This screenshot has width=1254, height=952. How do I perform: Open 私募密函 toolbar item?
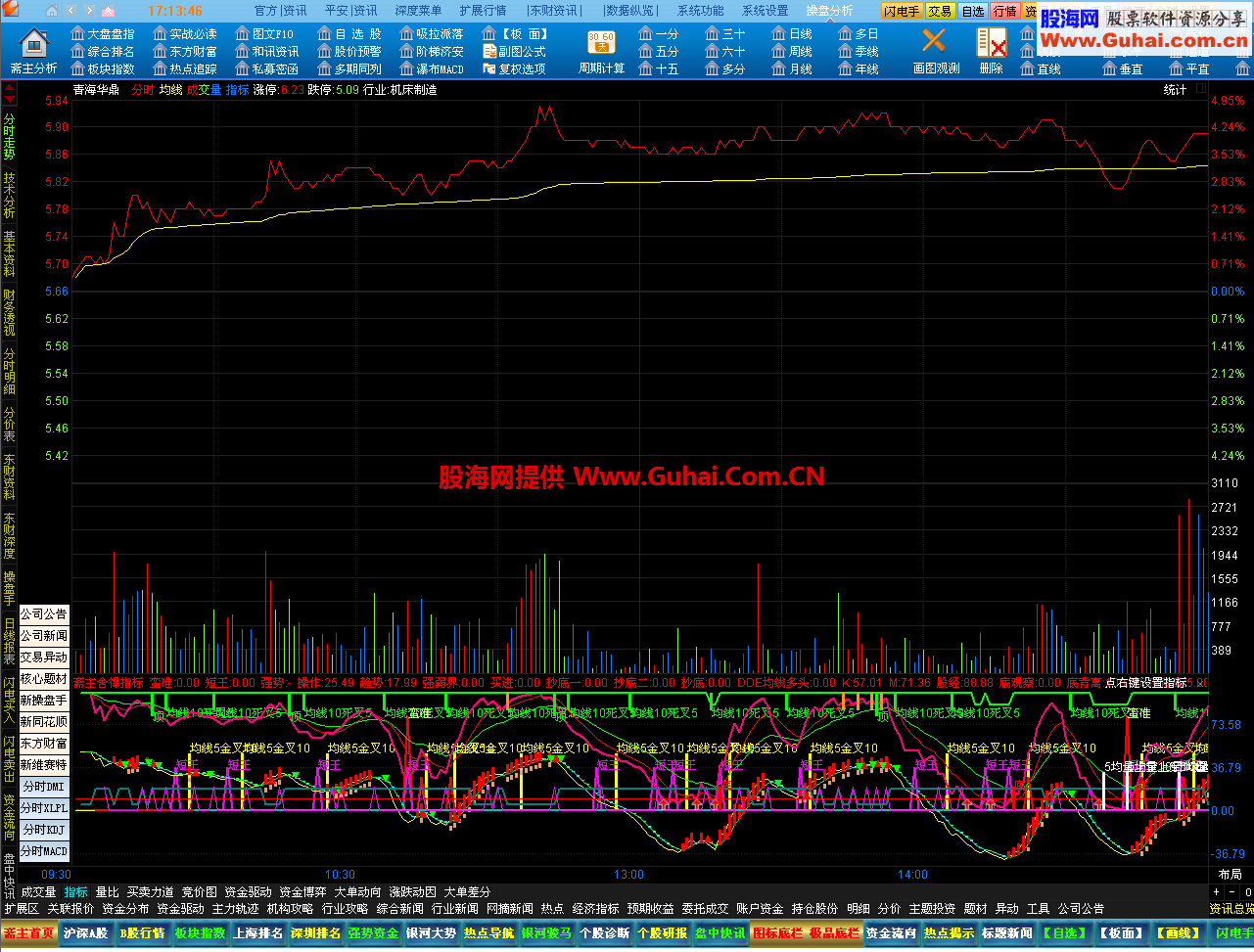point(267,68)
